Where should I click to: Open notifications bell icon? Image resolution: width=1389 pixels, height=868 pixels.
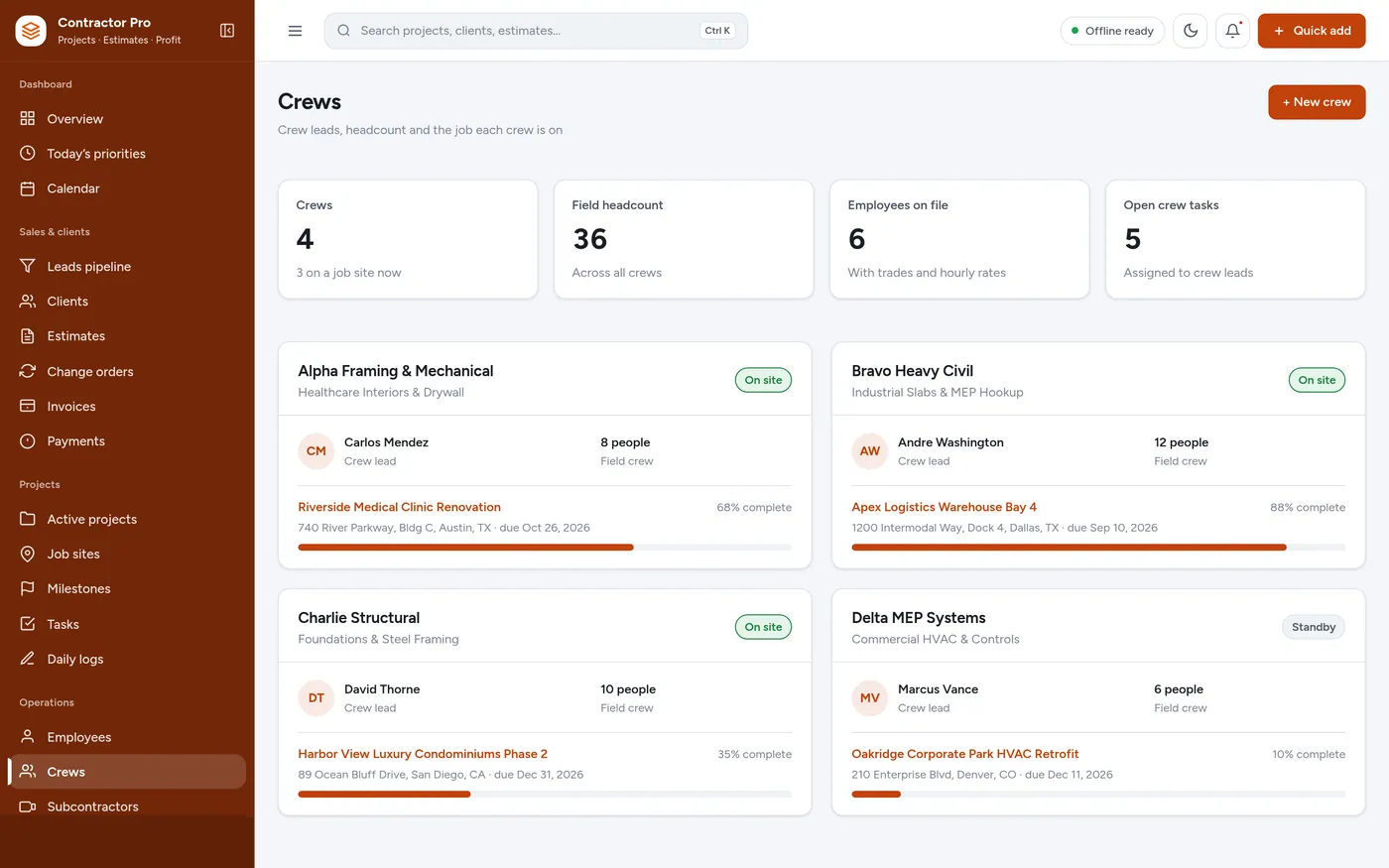(1232, 31)
